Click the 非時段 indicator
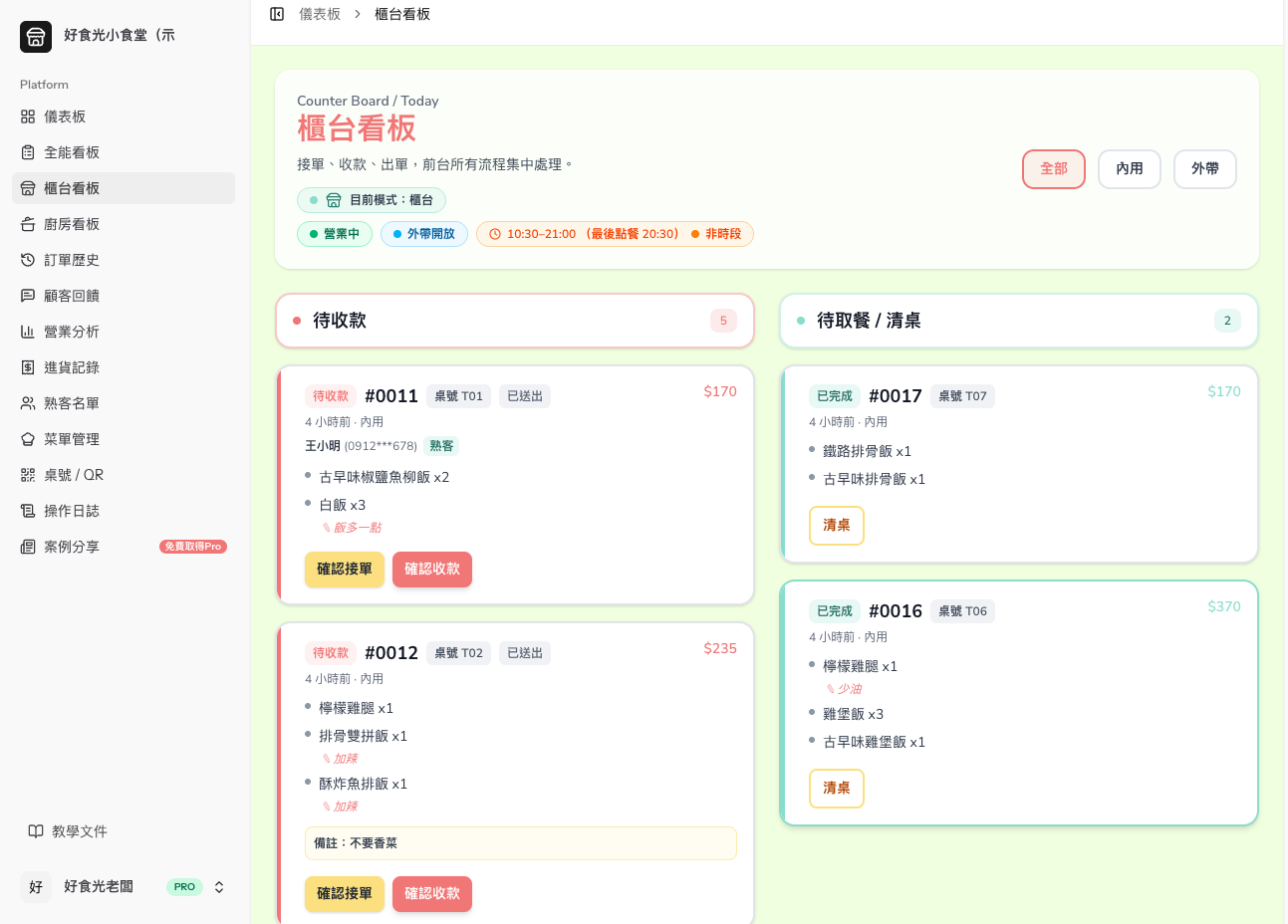Image resolution: width=1288 pixels, height=924 pixels. pos(717,234)
